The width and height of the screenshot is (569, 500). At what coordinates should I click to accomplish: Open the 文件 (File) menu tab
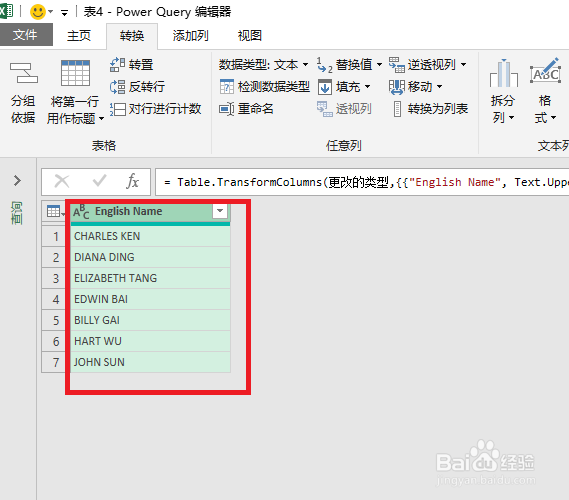click(x=25, y=35)
